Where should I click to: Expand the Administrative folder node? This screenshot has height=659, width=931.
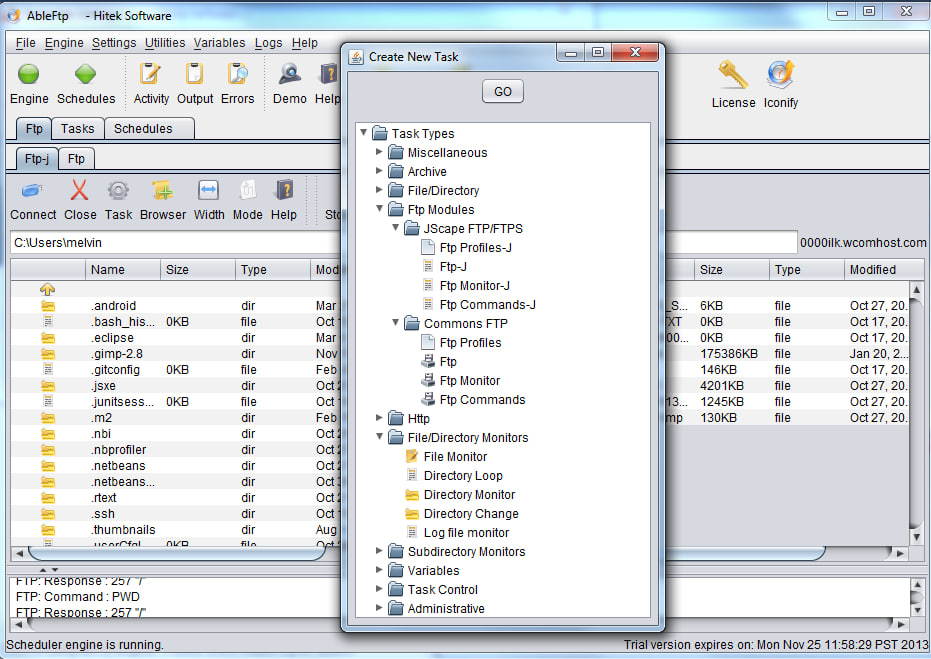pos(379,608)
